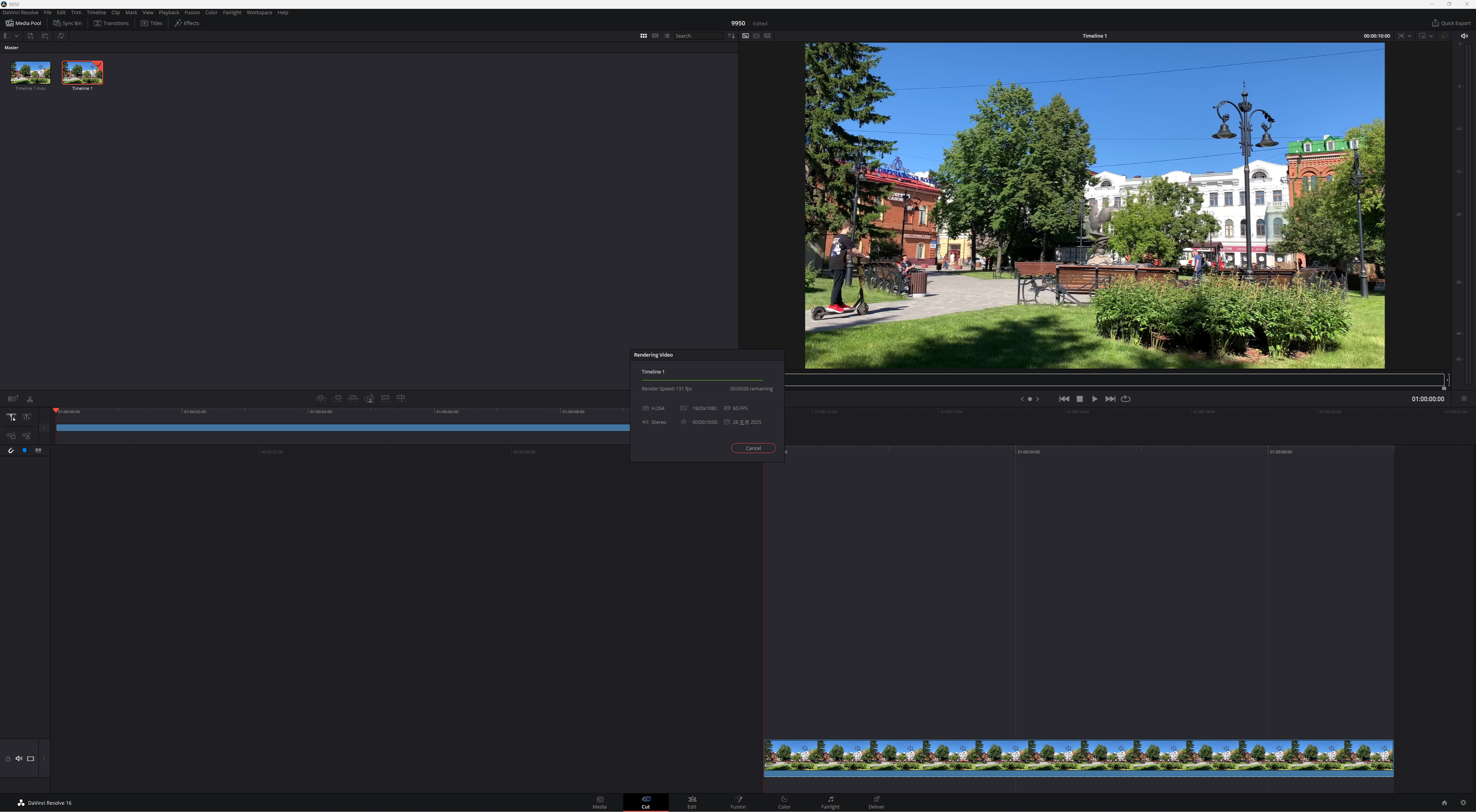Click the Import Media Folder icon
The image size is (1476, 812).
tap(45, 36)
